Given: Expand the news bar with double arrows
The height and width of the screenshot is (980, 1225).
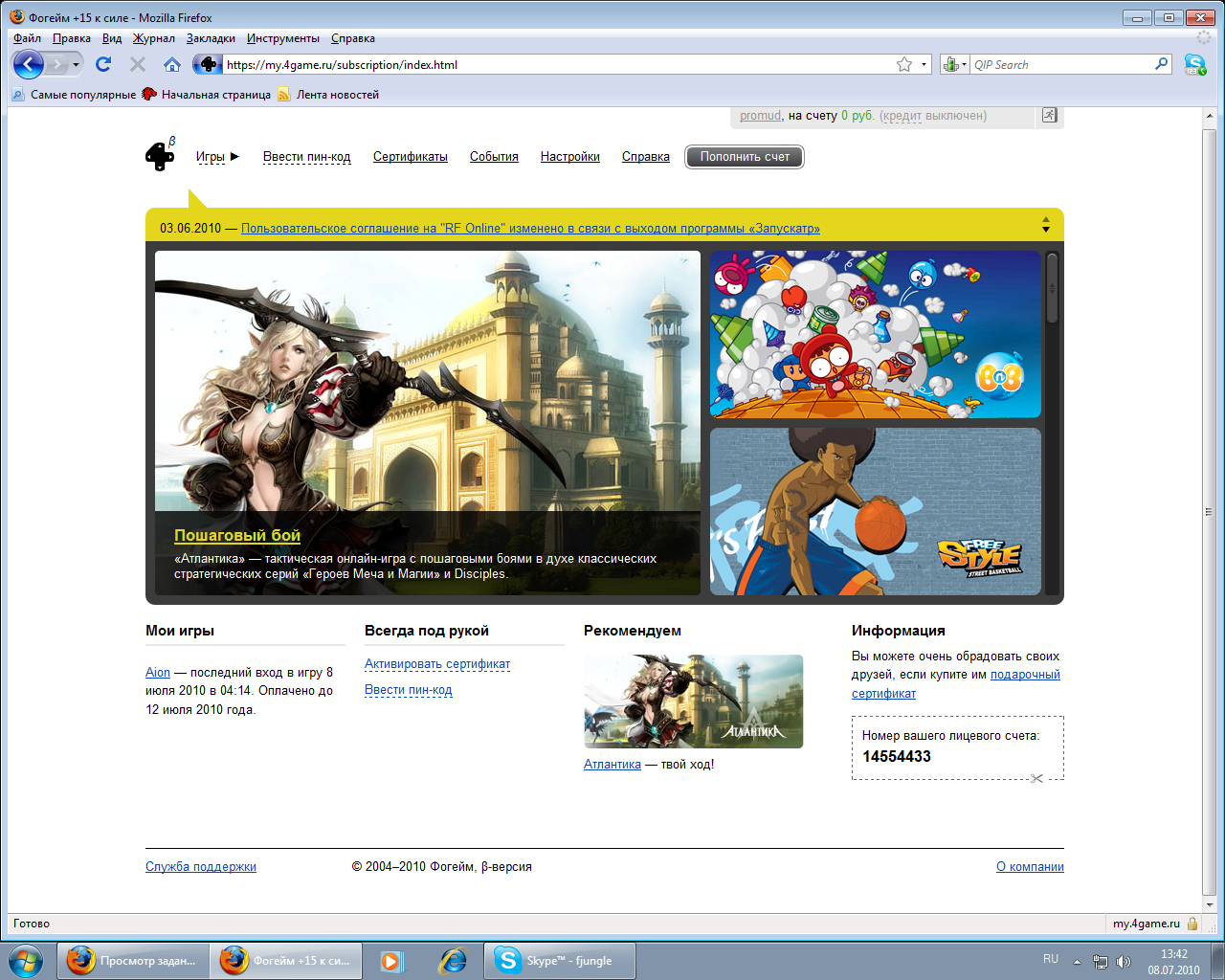Looking at the screenshot, I should pyautogui.click(x=1046, y=225).
